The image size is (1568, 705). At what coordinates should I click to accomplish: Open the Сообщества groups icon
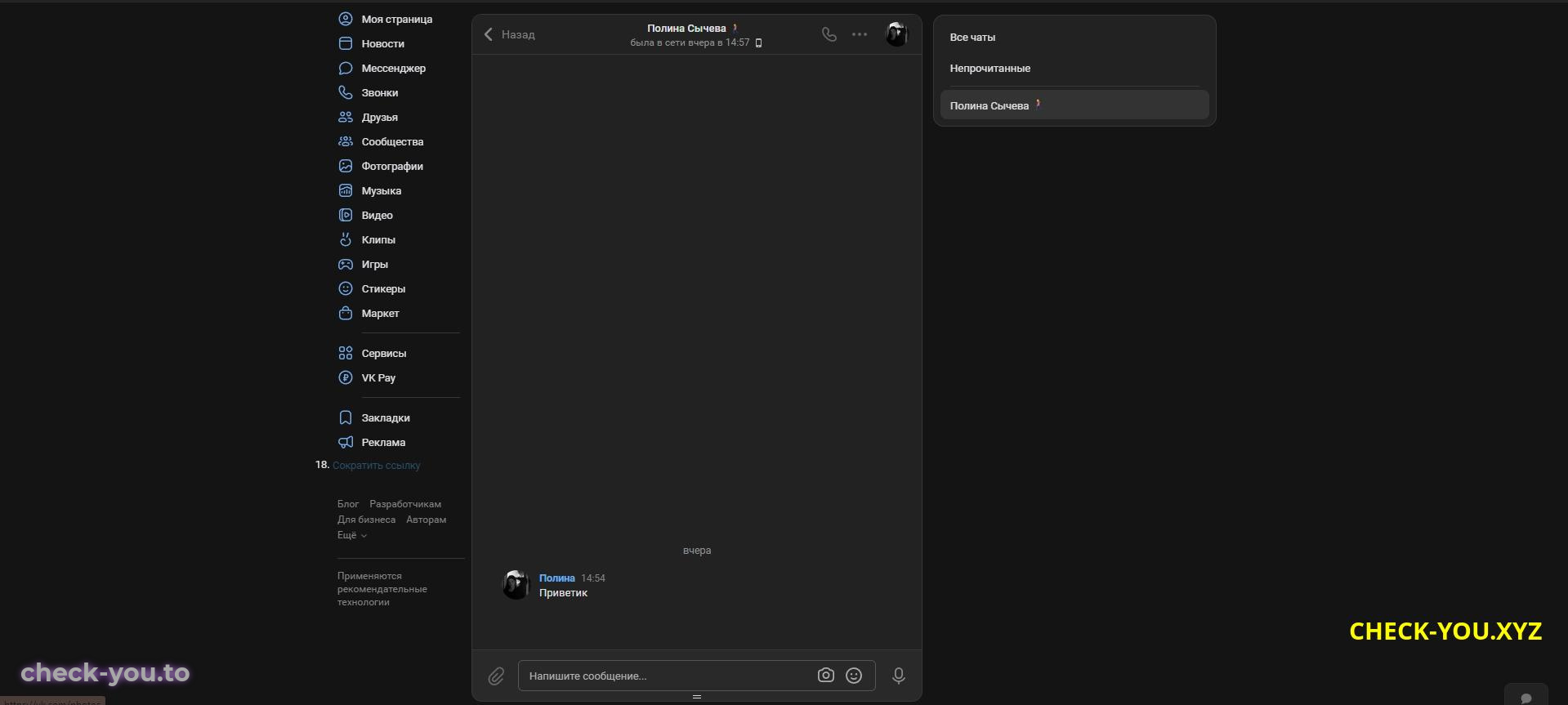pyautogui.click(x=346, y=141)
